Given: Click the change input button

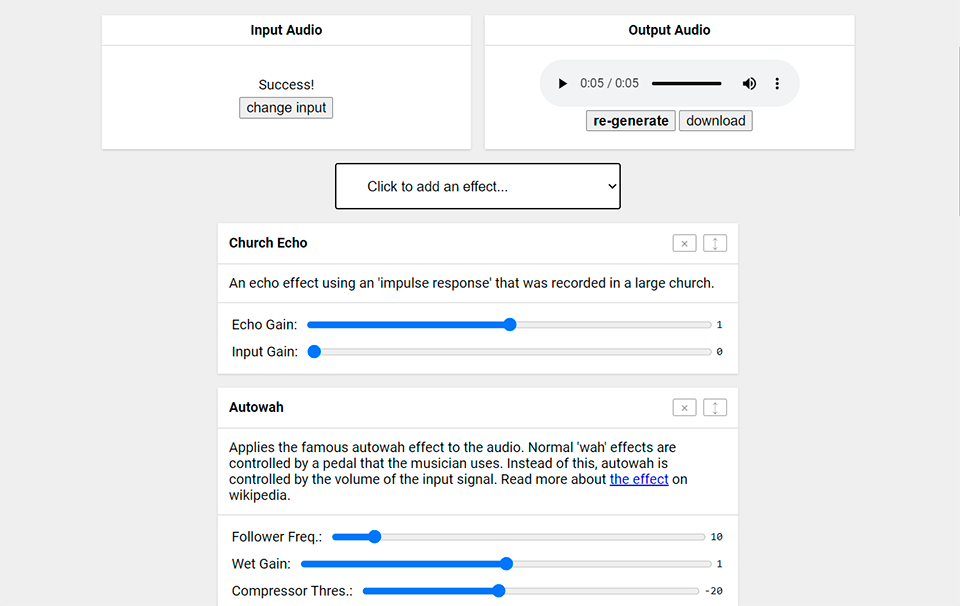Looking at the screenshot, I should [x=286, y=108].
